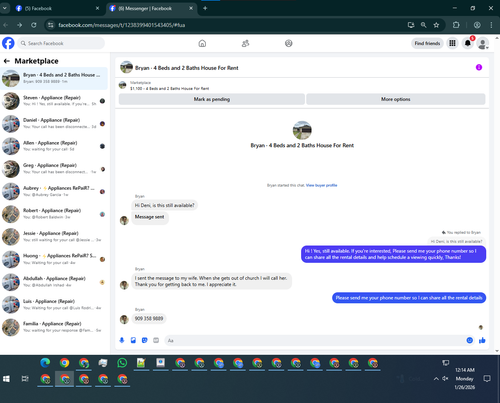Image resolution: width=500 pixels, height=403 pixels.
Task: Open conversation information purple icon
Action: point(479,67)
